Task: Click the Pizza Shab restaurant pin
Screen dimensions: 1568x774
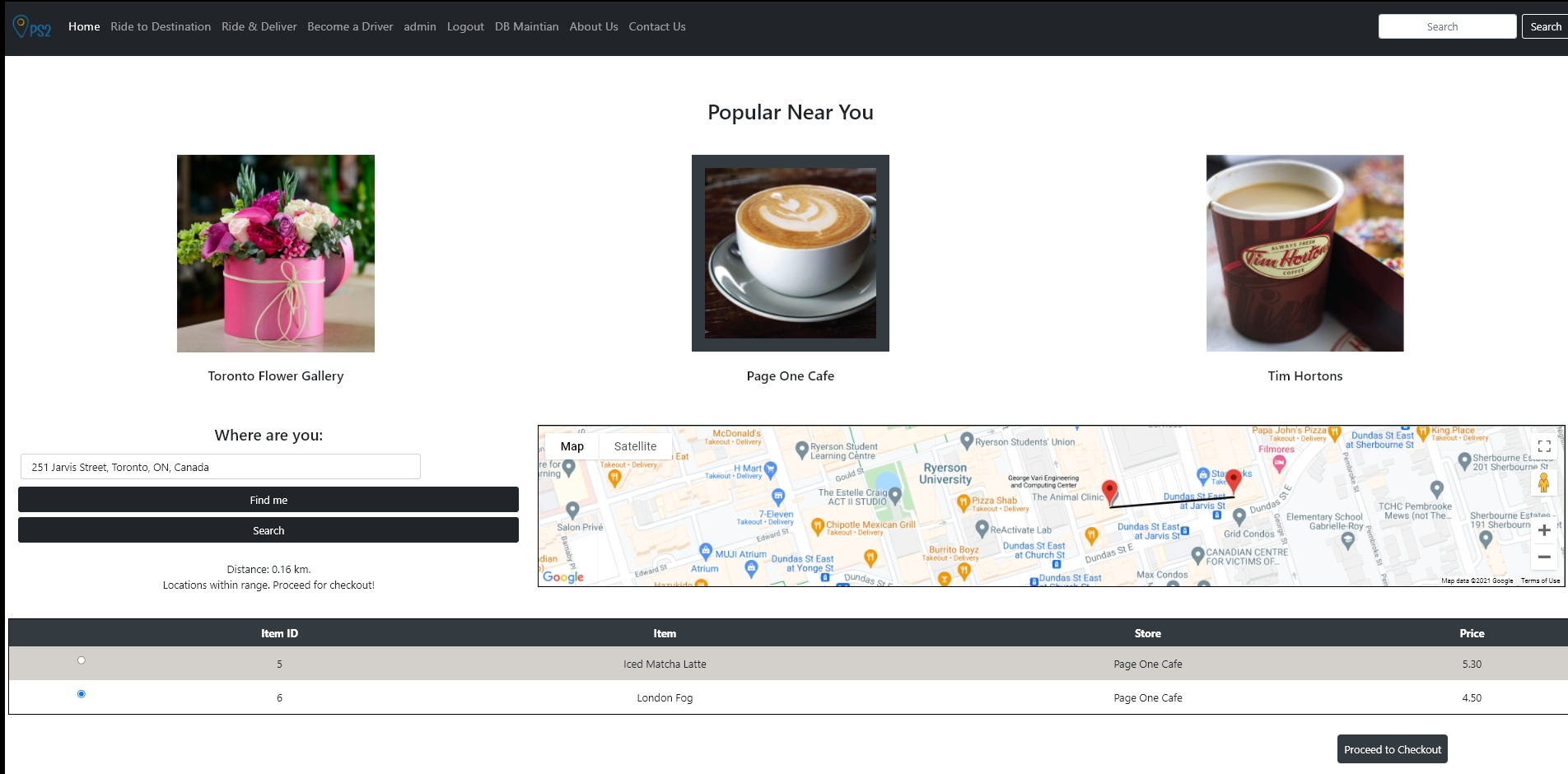Action: coord(963,502)
